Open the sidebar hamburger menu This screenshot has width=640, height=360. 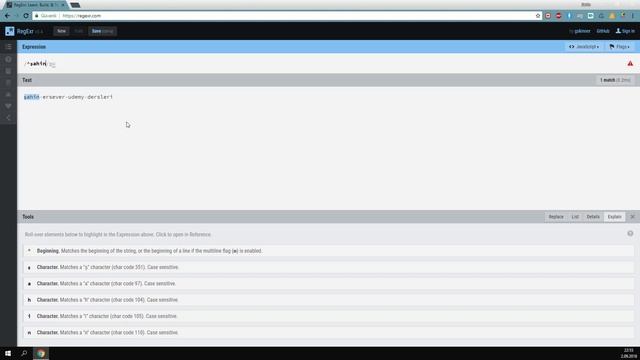(x=8, y=47)
